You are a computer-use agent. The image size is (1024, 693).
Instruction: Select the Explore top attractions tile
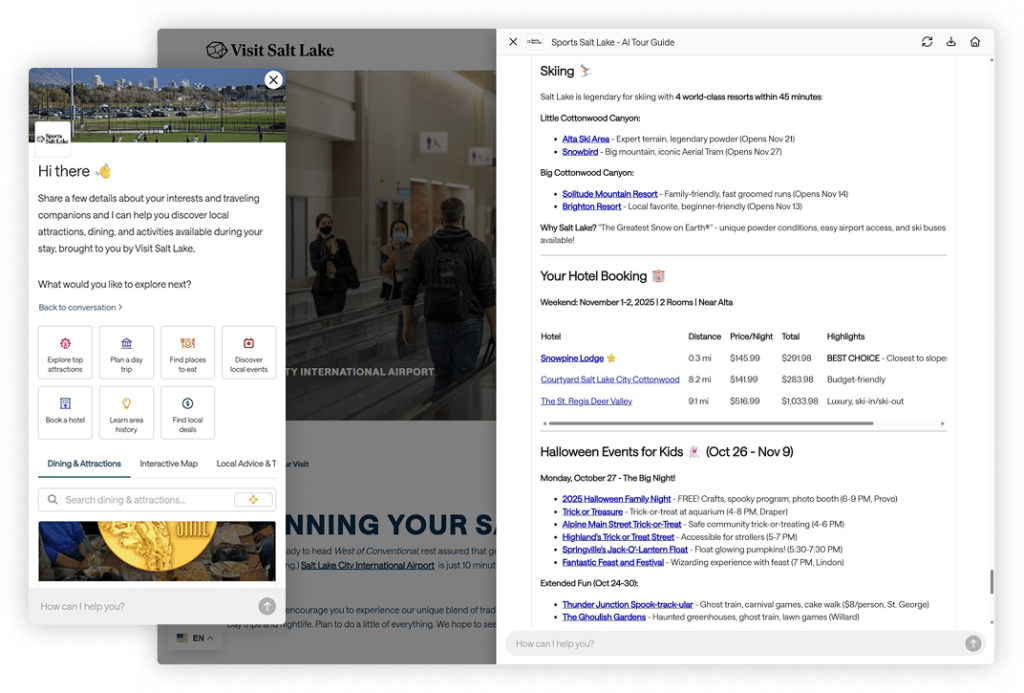tap(65, 353)
